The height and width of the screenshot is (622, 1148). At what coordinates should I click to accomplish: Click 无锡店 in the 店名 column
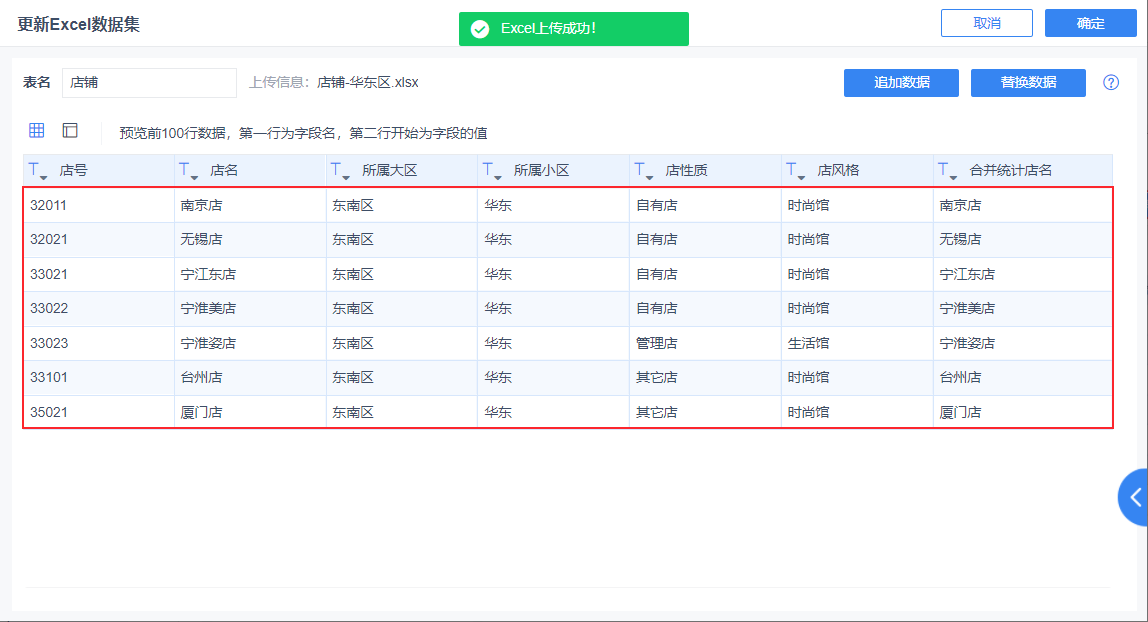click(x=201, y=239)
